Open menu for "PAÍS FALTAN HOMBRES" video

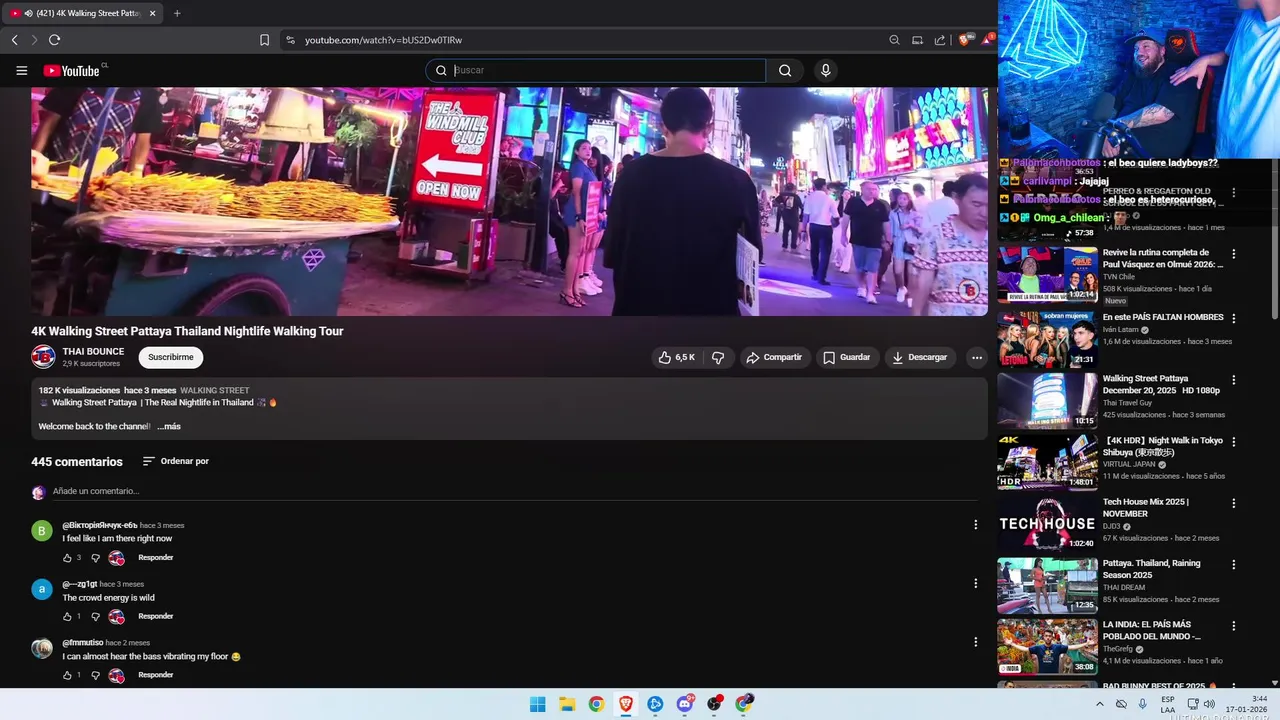(x=1233, y=318)
